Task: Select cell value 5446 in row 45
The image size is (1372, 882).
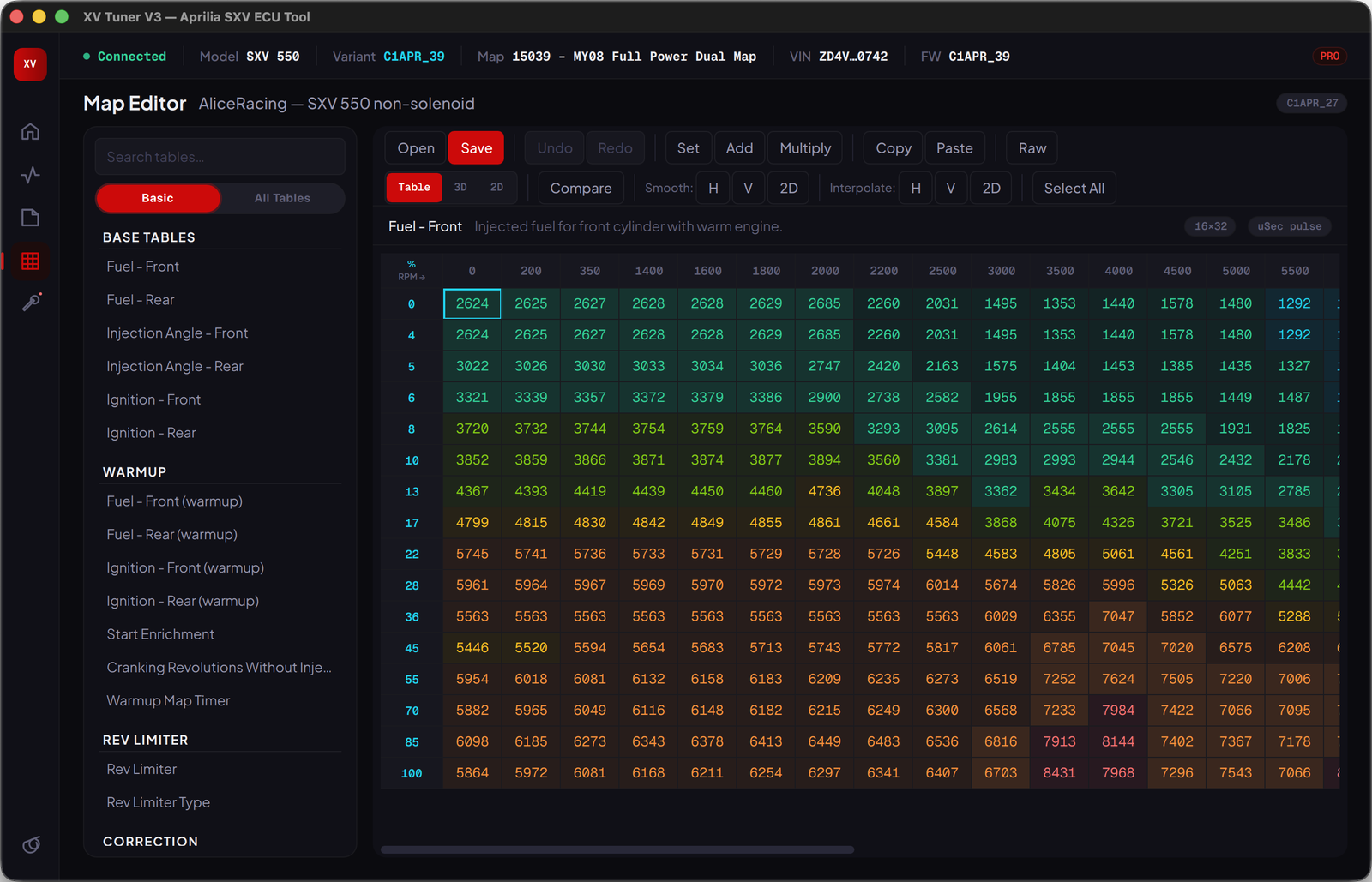Action: pos(472,648)
